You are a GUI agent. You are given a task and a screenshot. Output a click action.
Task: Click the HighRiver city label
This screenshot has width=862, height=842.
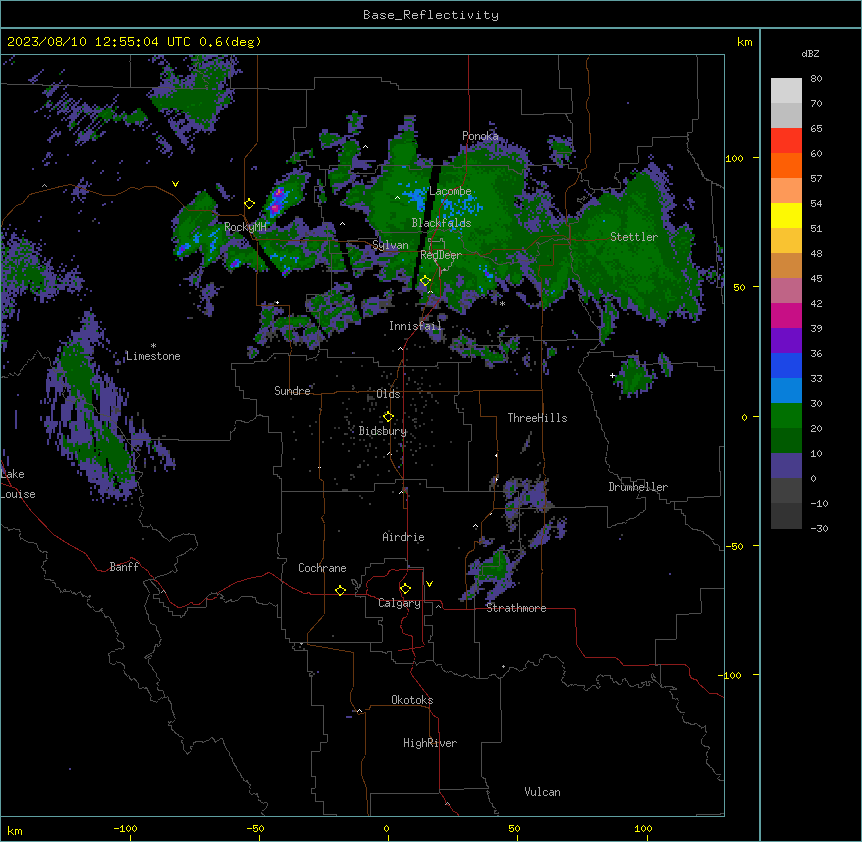[430, 743]
